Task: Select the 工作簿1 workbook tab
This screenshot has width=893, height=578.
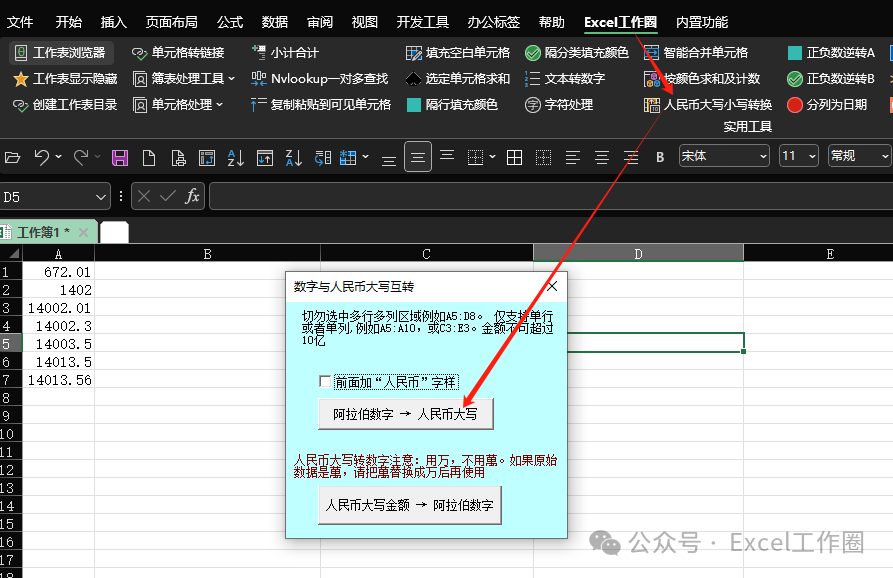Action: (x=43, y=232)
